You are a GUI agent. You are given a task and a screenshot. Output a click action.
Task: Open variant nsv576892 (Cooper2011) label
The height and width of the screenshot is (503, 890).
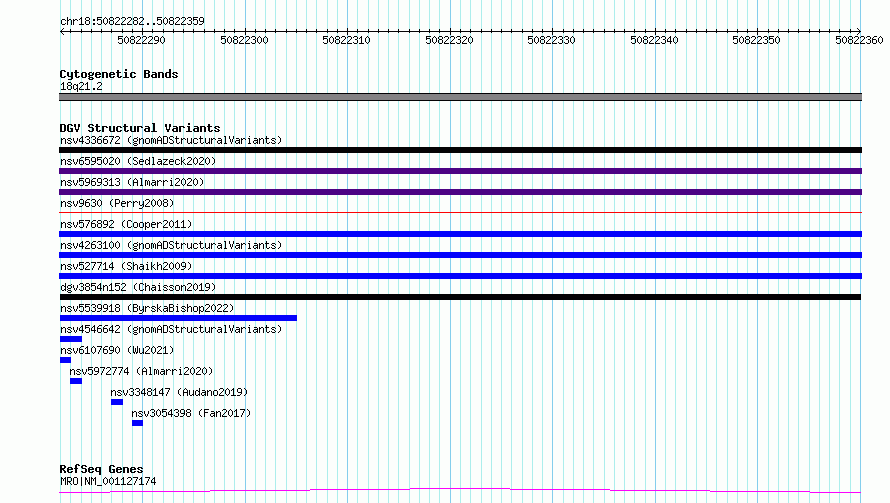(x=126, y=224)
